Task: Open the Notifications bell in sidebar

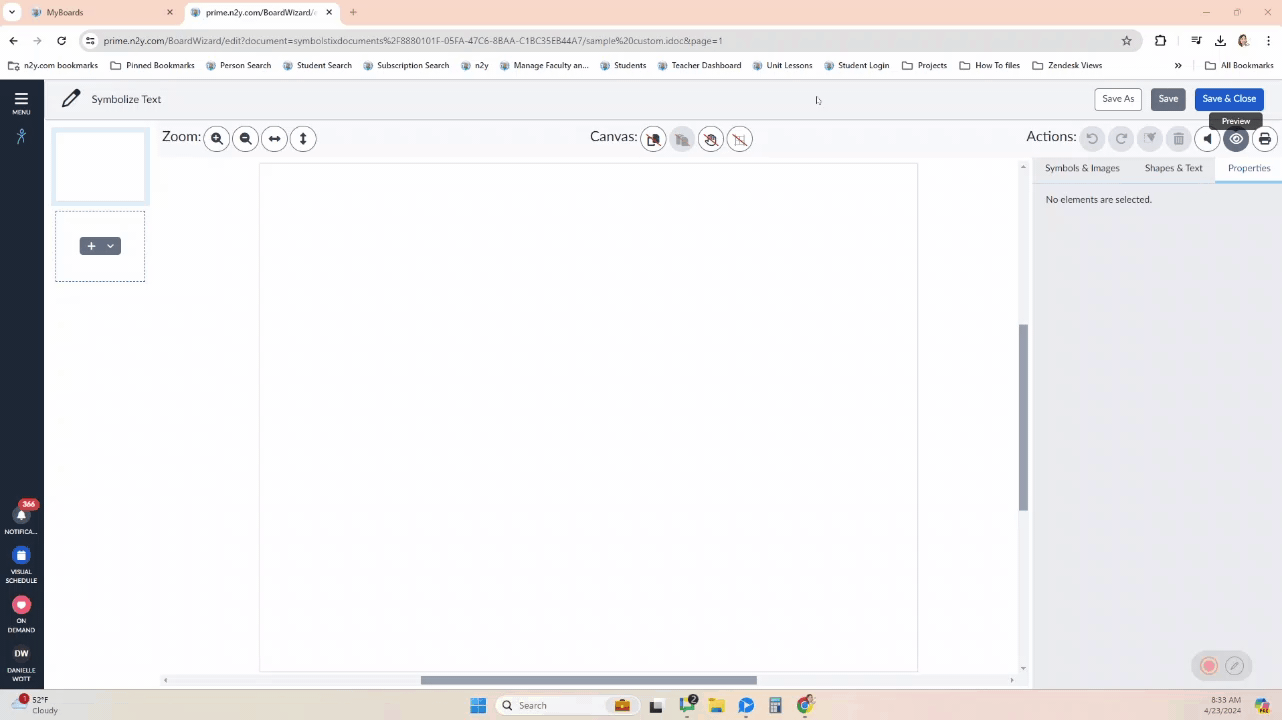Action: tap(21, 519)
